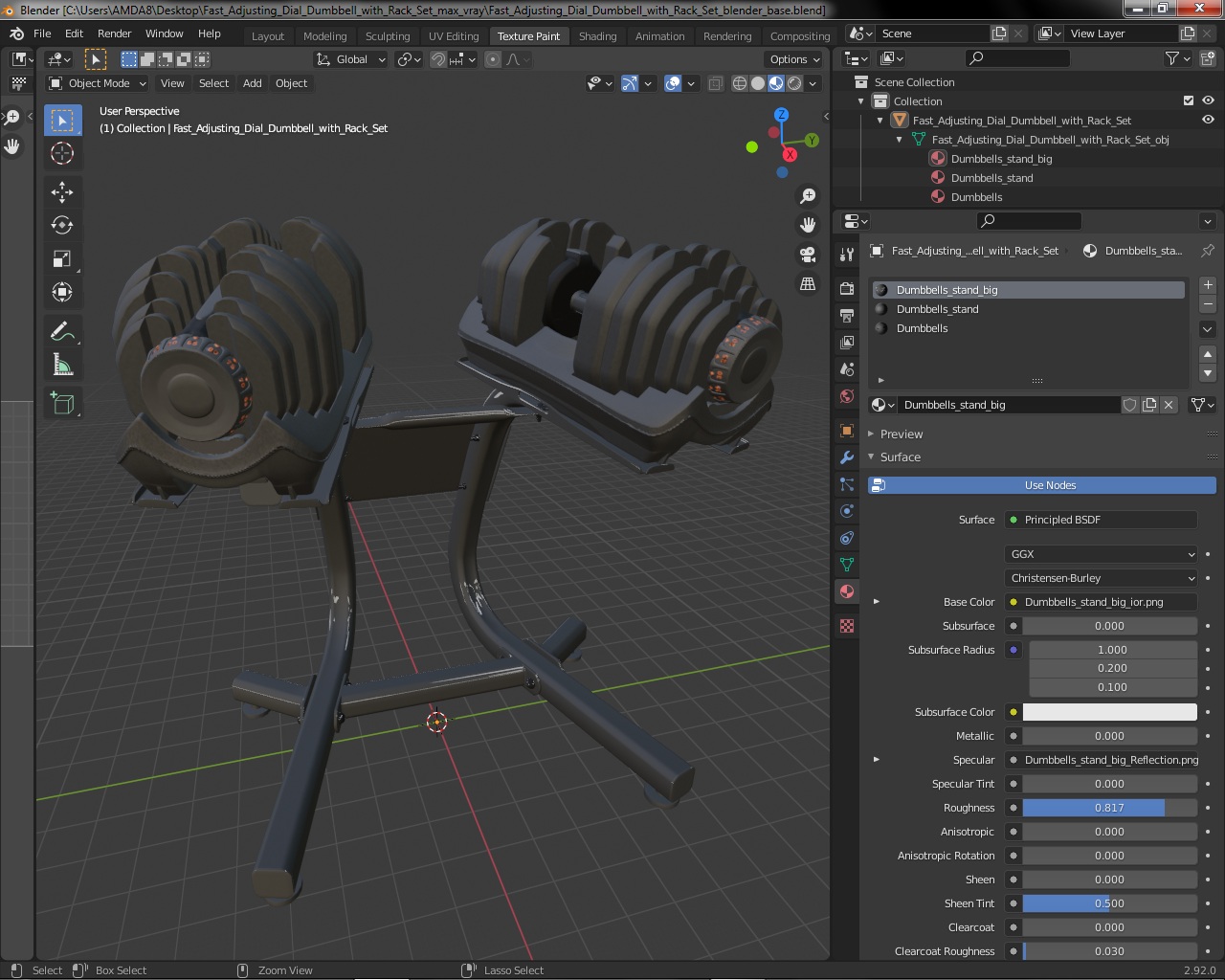Open the GGX distribution dropdown
This screenshot has width=1225, height=980.
(x=1102, y=554)
